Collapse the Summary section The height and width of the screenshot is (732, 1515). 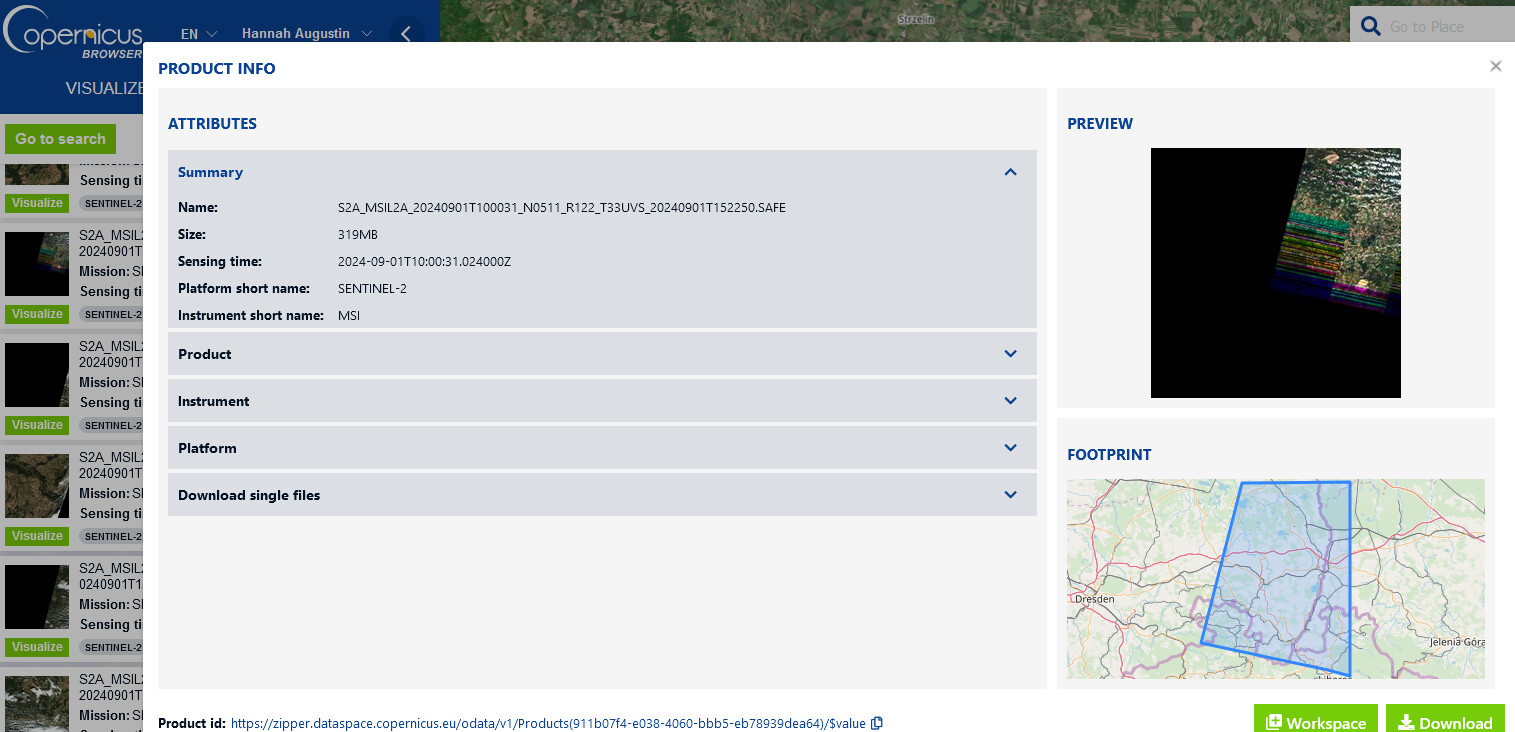click(1010, 172)
